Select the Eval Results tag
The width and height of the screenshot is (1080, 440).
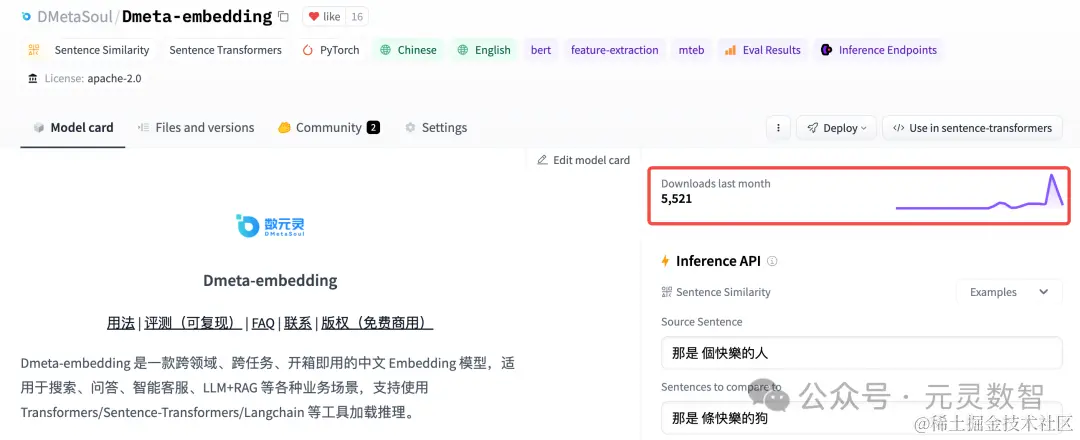point(762,50)
